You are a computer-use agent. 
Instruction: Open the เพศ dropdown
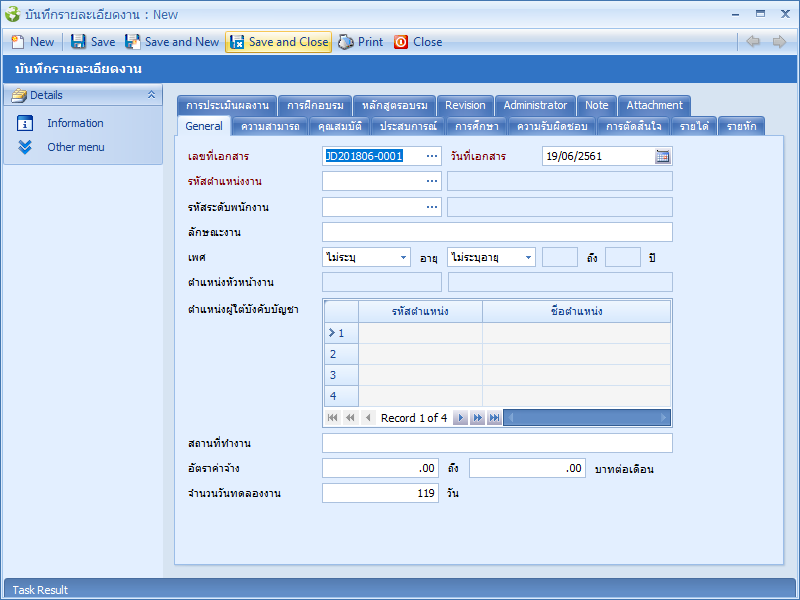tap(403, 257)
